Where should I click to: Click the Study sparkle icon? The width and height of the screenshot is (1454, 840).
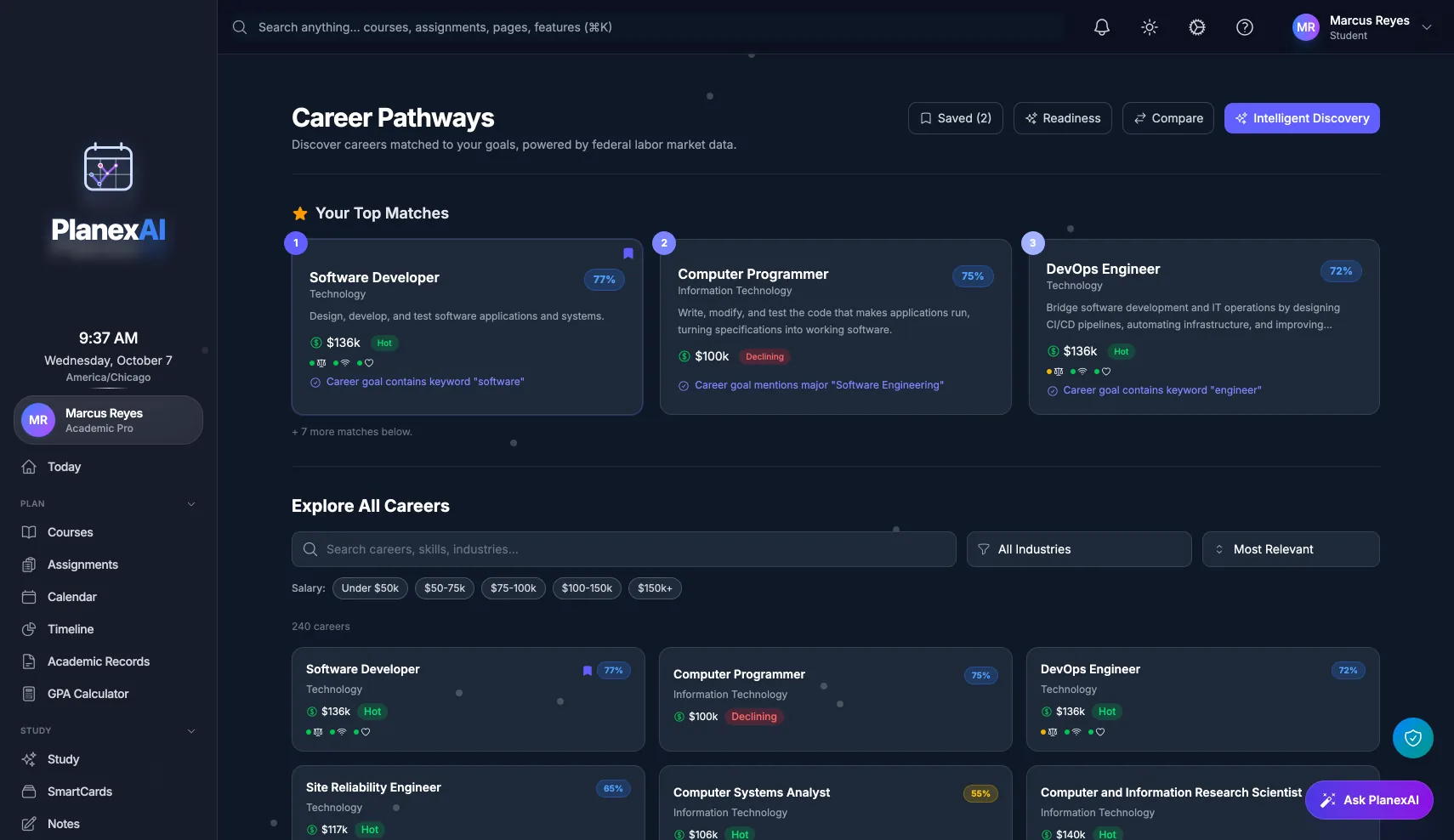pyautogui.click(x=29, y=759)
